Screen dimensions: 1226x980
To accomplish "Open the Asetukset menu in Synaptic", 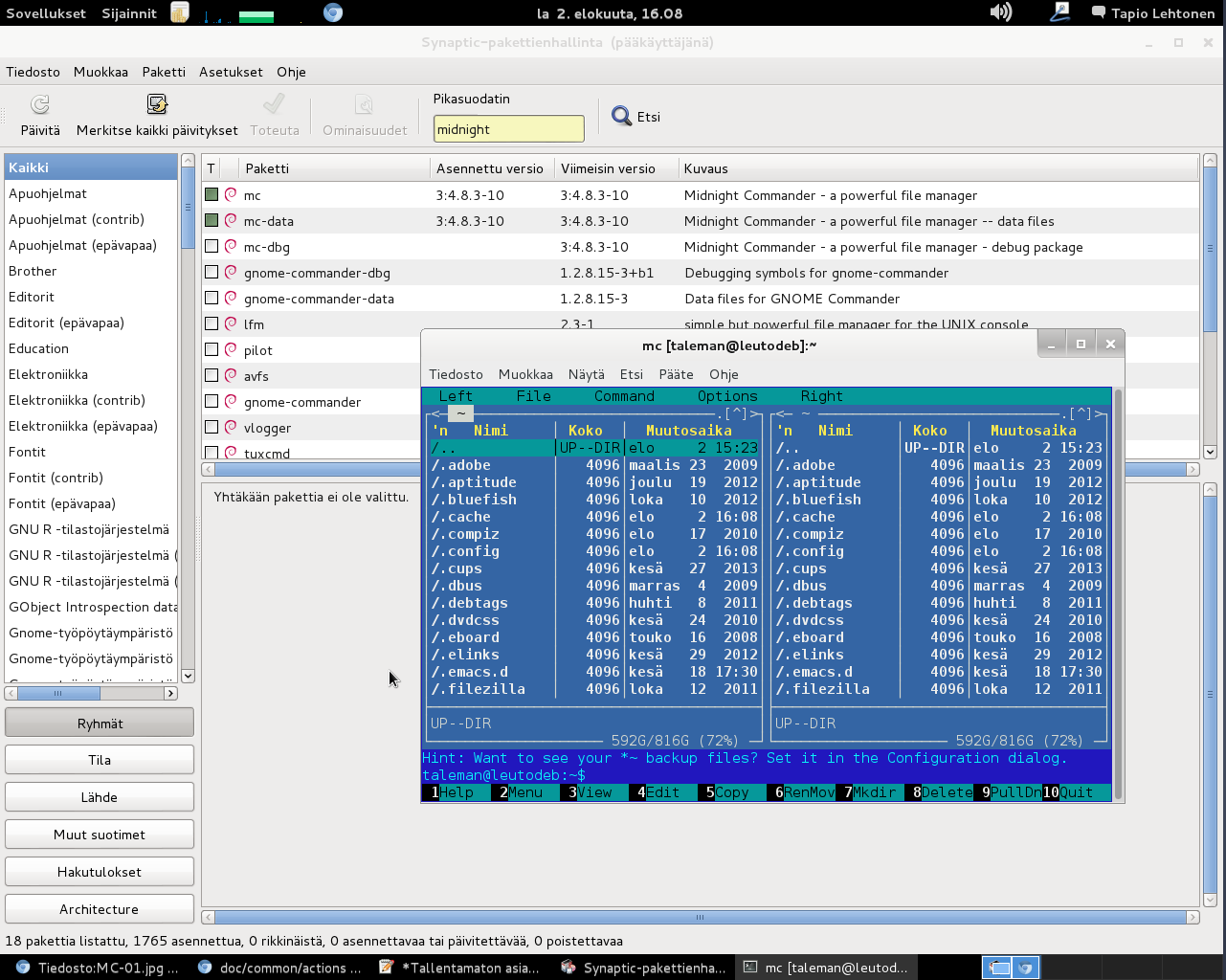I will point(231,72).
